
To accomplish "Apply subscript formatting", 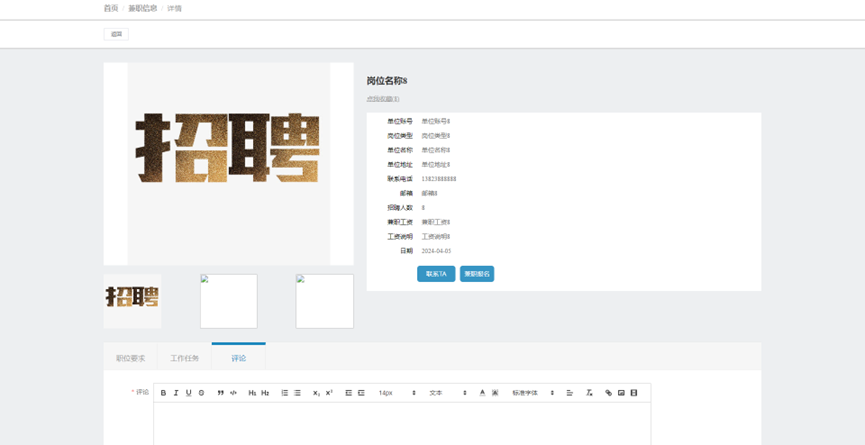I will [316, 393].
